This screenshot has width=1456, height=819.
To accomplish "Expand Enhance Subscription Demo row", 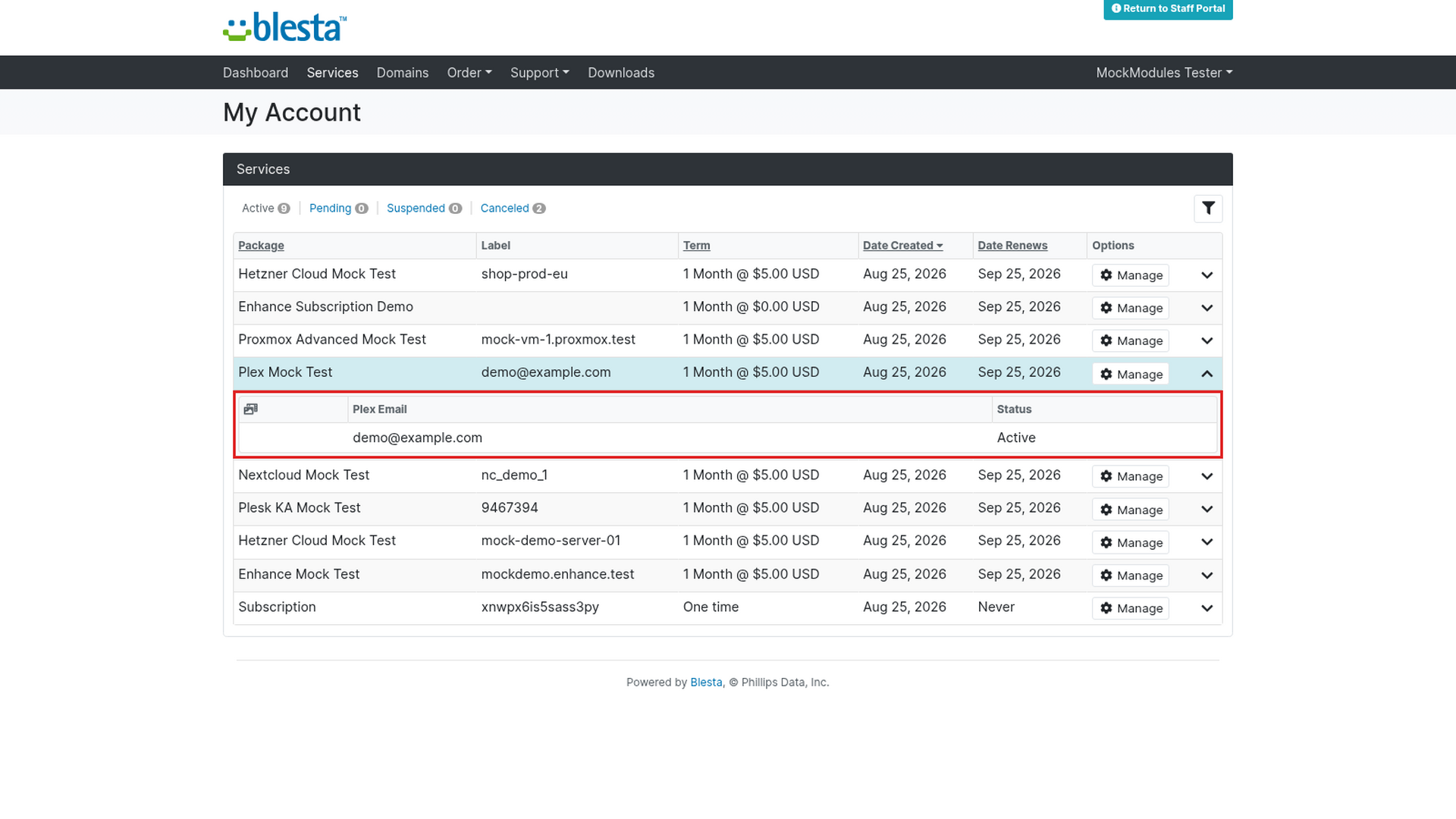I will [1207, 308].
